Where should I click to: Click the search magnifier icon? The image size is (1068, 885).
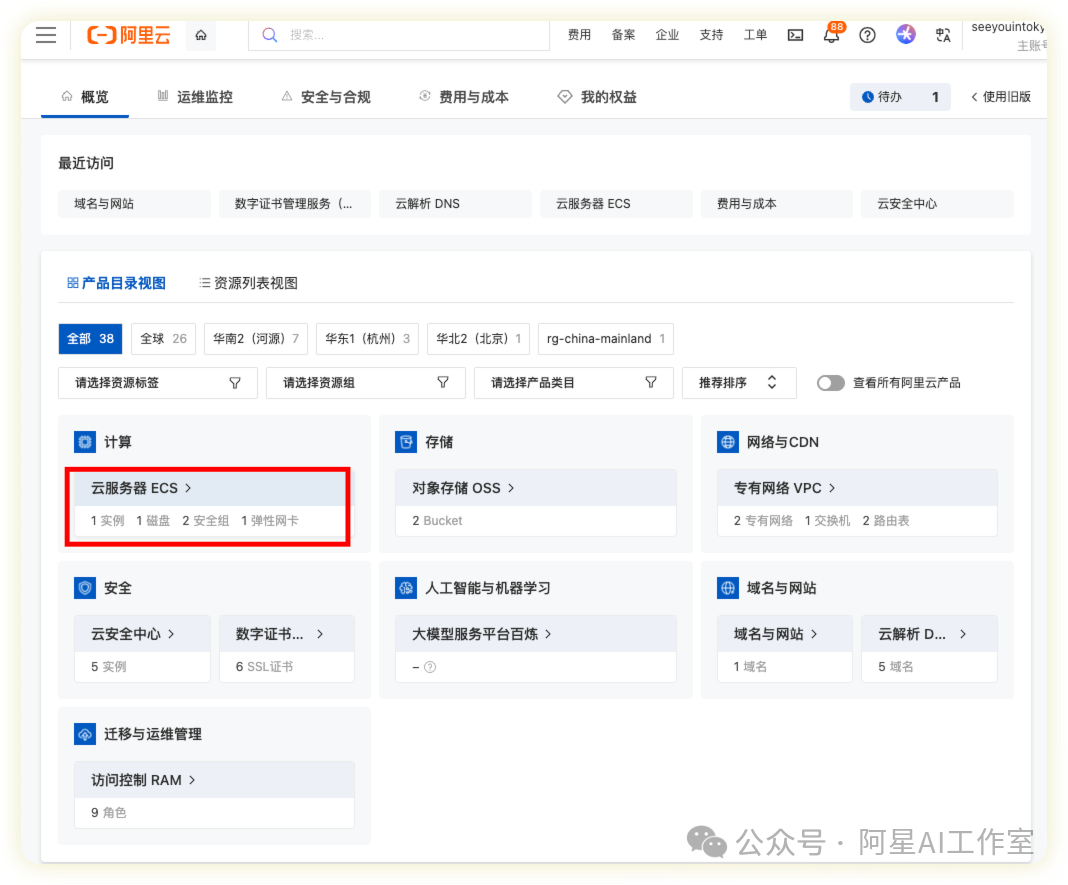pos(270,35)
